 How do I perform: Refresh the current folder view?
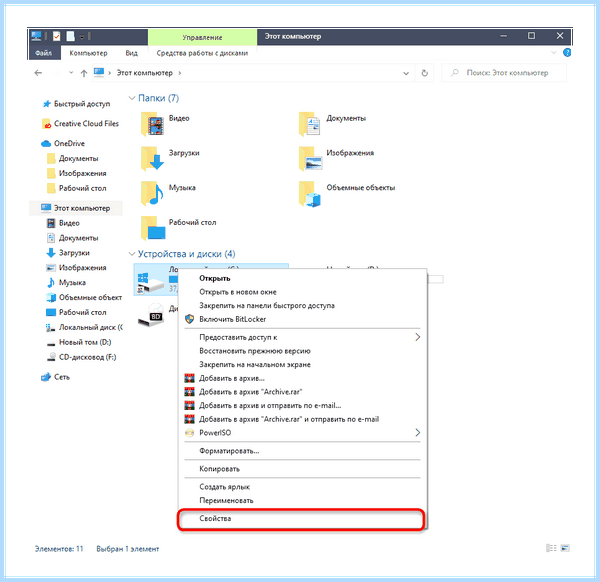click(424, 73)
